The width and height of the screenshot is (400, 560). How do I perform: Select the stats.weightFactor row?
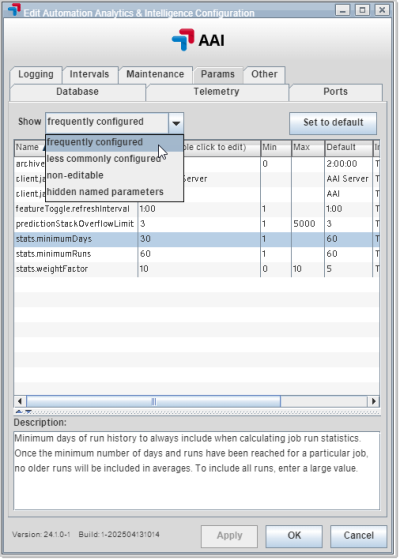click(196, 269)
